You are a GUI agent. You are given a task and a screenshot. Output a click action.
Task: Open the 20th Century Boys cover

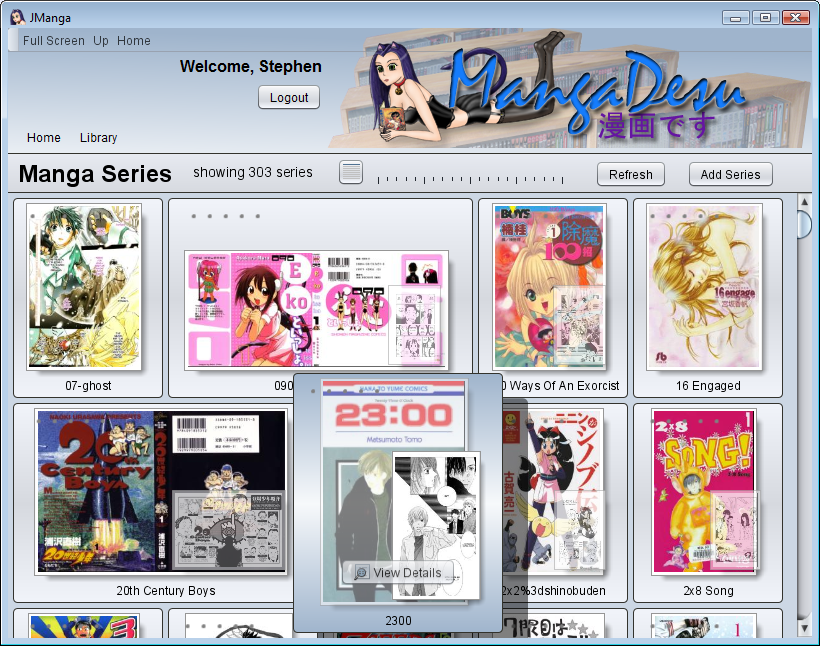pos(162,492)
